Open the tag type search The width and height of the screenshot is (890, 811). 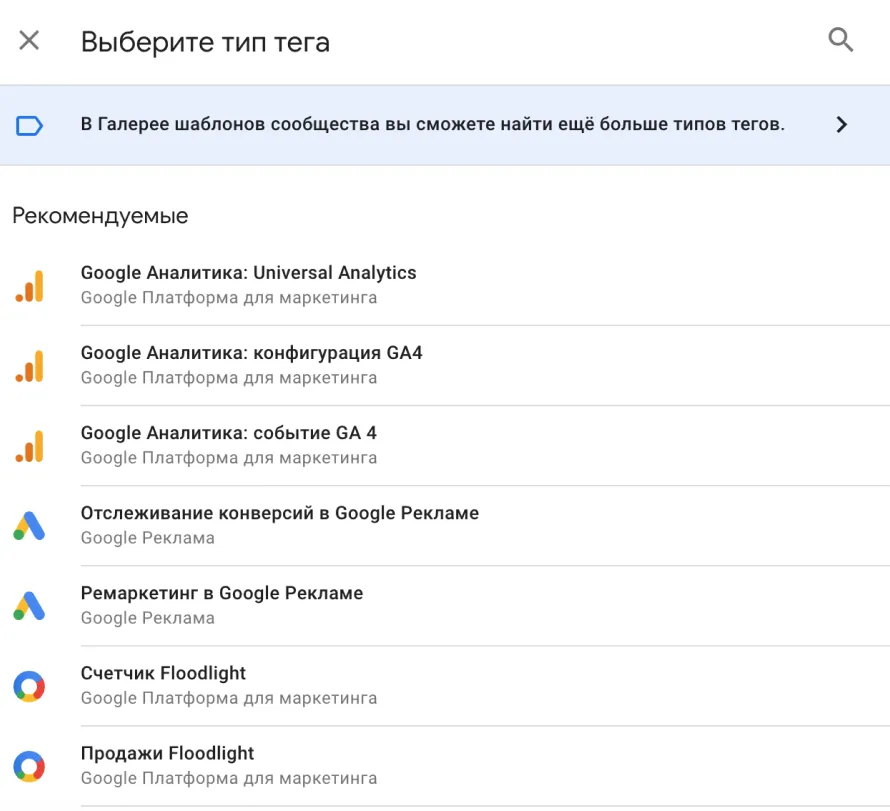coord(841,40)
